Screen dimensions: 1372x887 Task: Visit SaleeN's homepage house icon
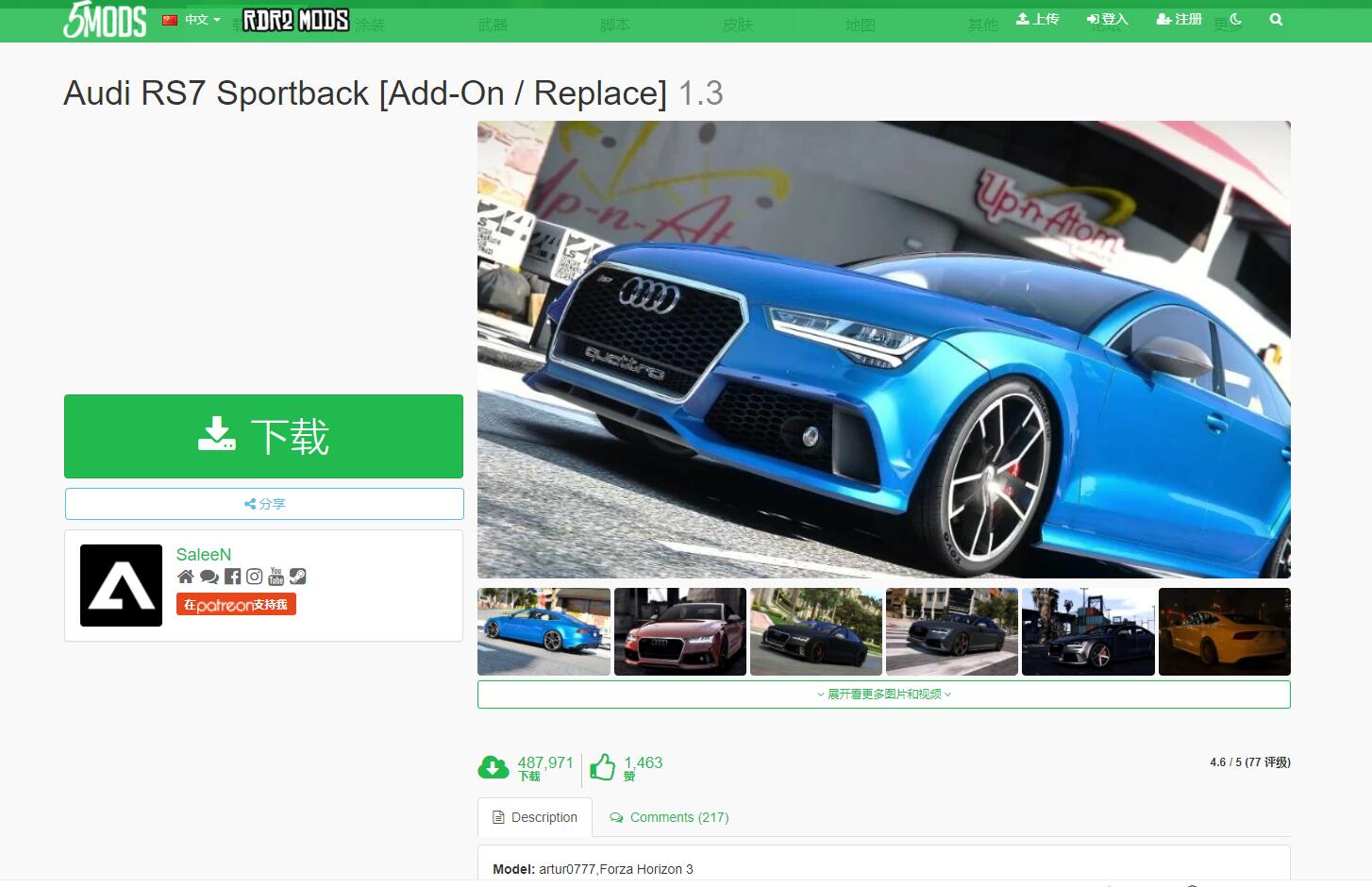coord(186,577)
